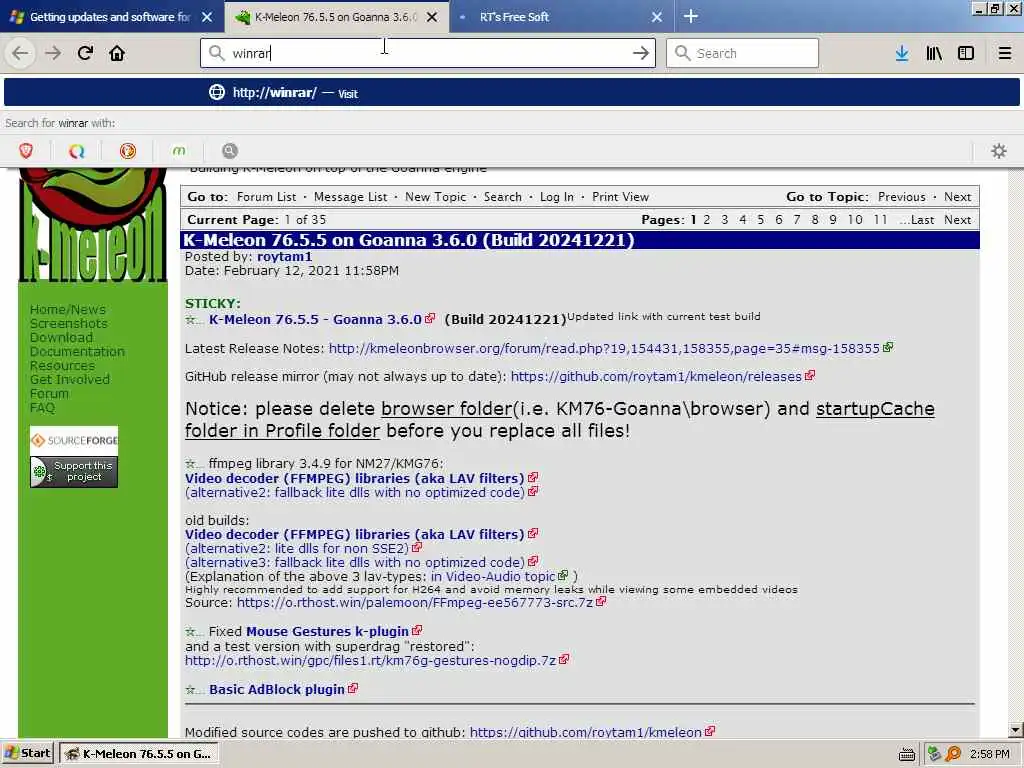
Task: Close the RT's Free Soft tab
Action: tap(657, 17)
